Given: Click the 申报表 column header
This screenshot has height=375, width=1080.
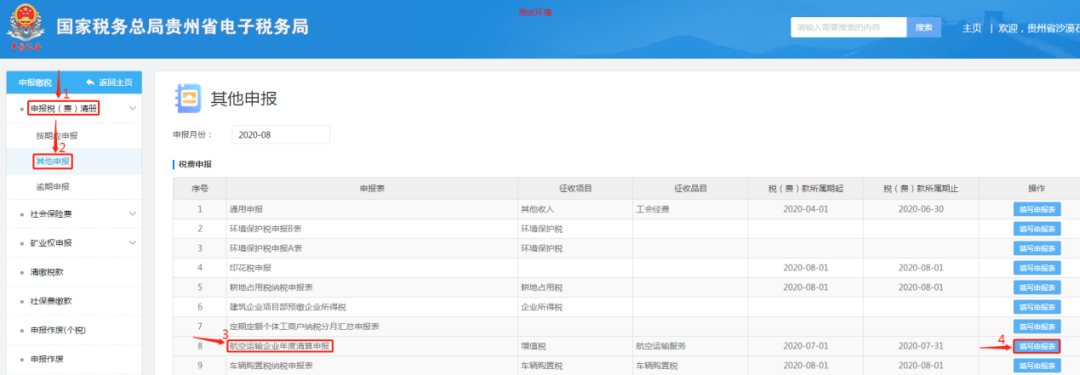Looking at the screenshot, I should pyautogui.click(x=371, y=188).
